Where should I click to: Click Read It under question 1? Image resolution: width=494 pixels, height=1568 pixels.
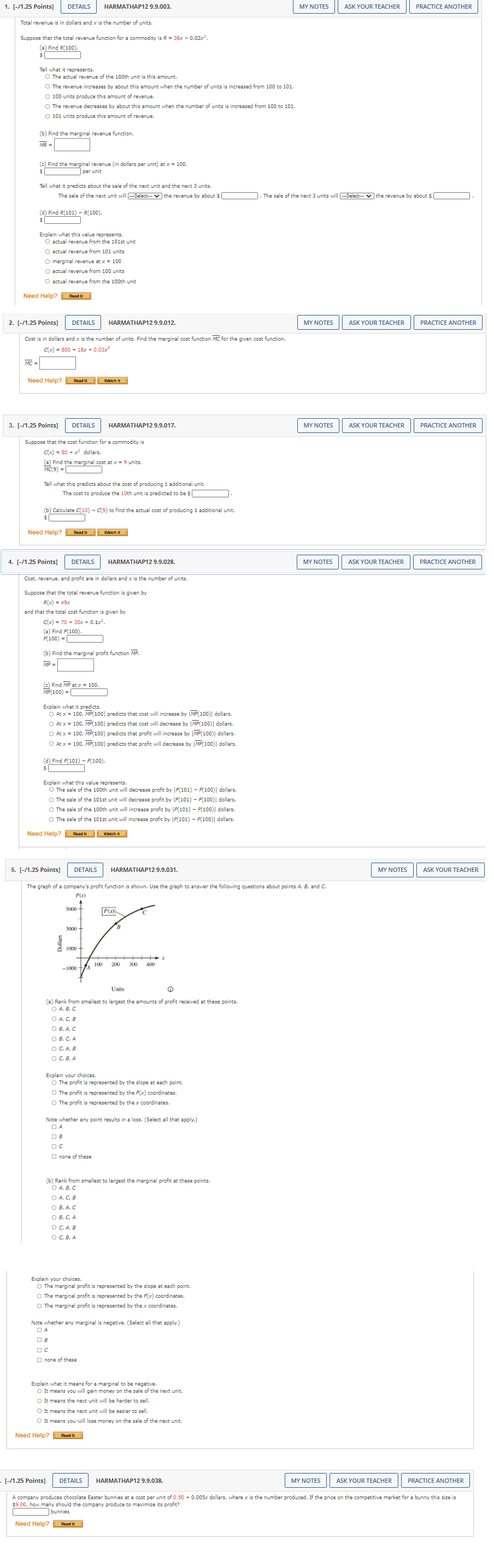(76, 296)
